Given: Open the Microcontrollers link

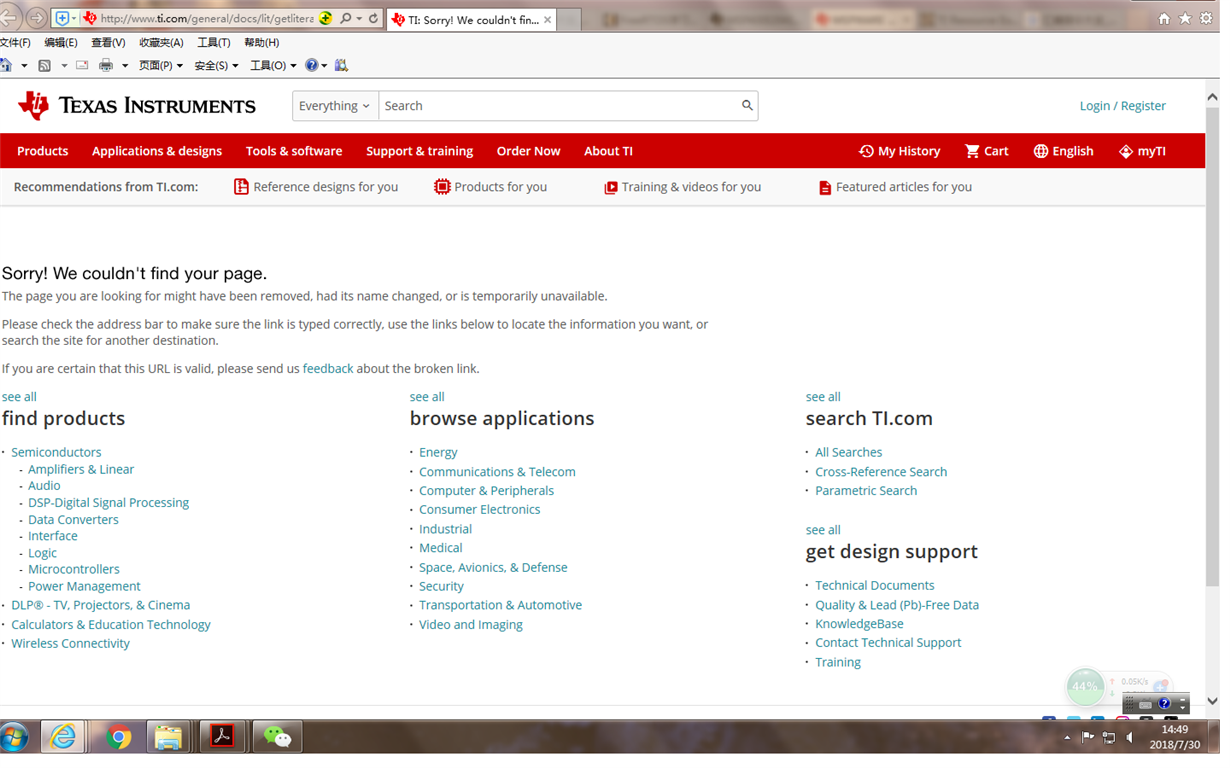Looking at the screenshot, I should click(74, 569).
